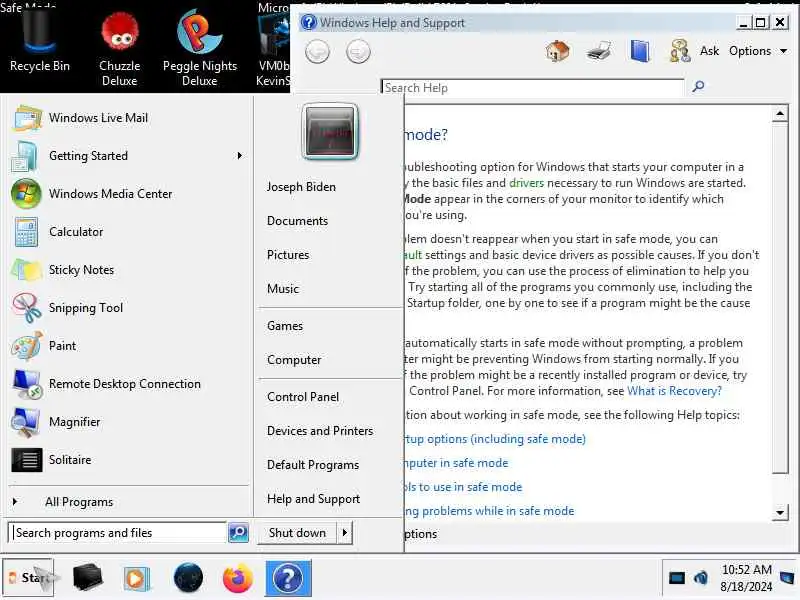This screenshot has height=600, width=800.
Task: Open Games from Start menu
Action: (285, 326)
